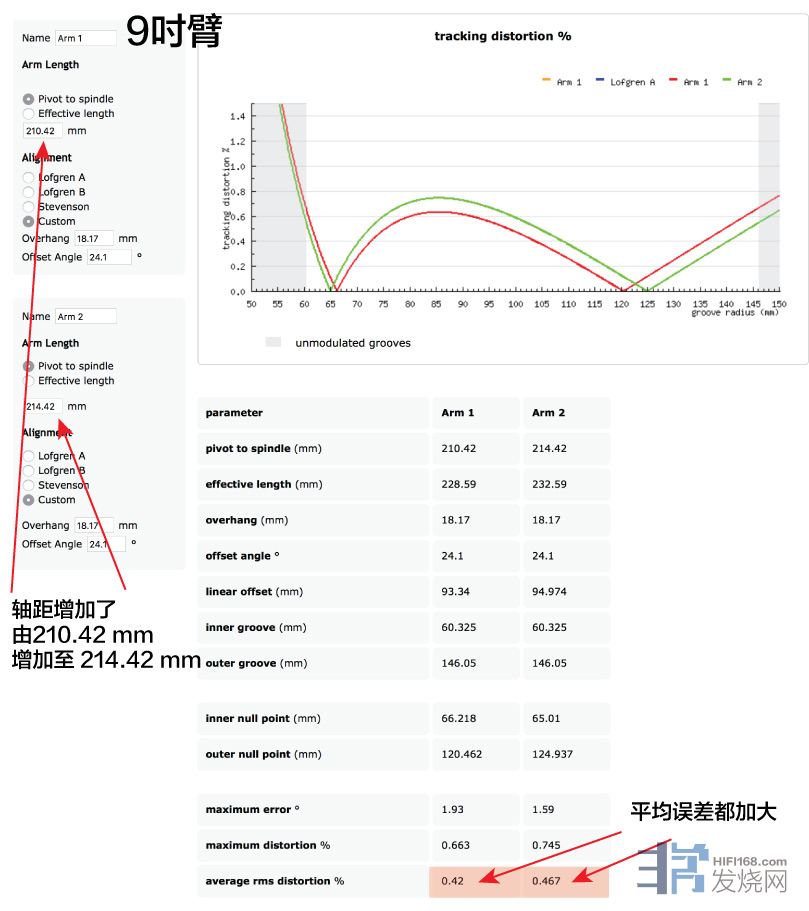
Task: Choose Lofgren A alignment for Arm 1
Action: pyautogui.click(x=28, y=178)
